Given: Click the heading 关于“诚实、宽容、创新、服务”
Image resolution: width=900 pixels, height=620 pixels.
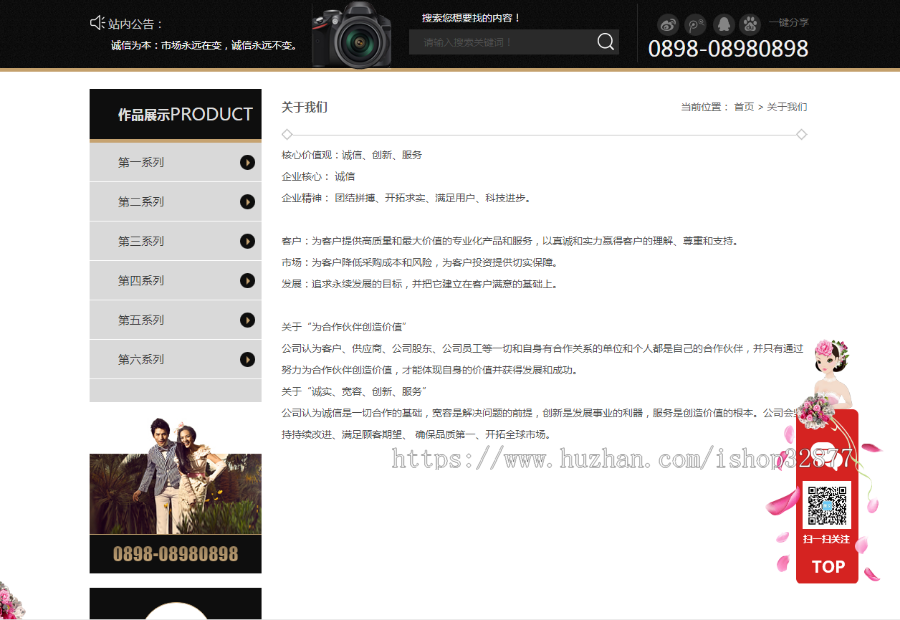Looking at the screenshot, I should pyautogui.click(x=354, y=392).
